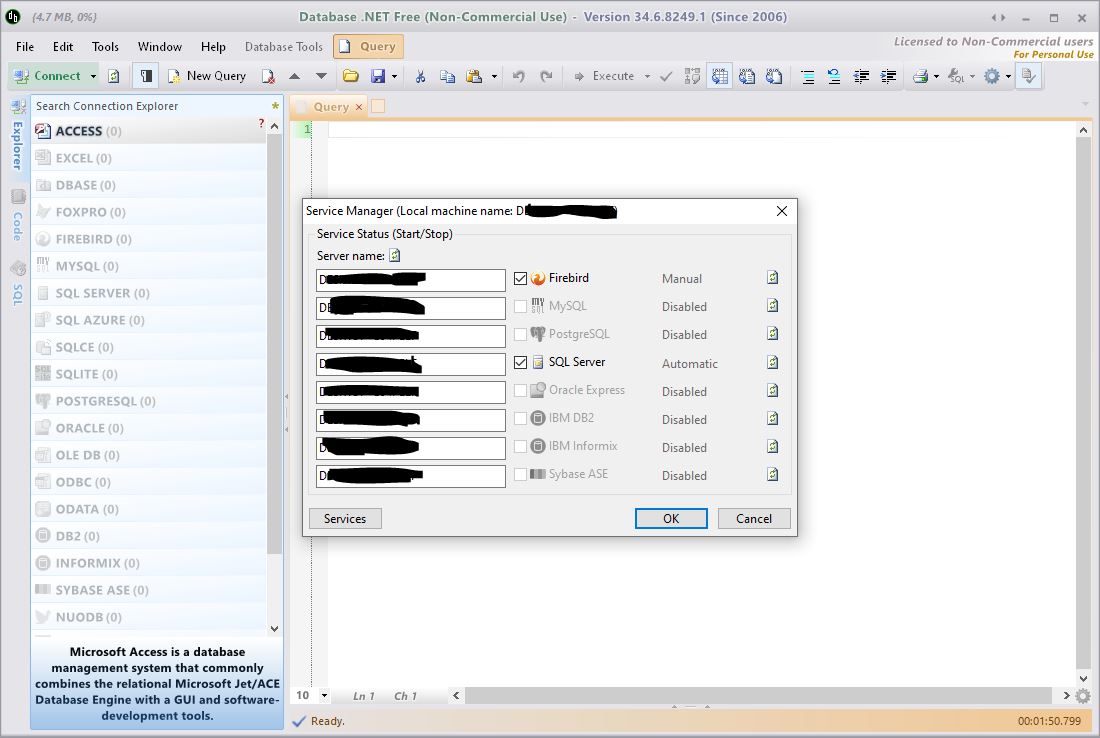Tick the PostgreSQL service checkbox
This screenshot has height=738, width=1100.
point(521,335)
